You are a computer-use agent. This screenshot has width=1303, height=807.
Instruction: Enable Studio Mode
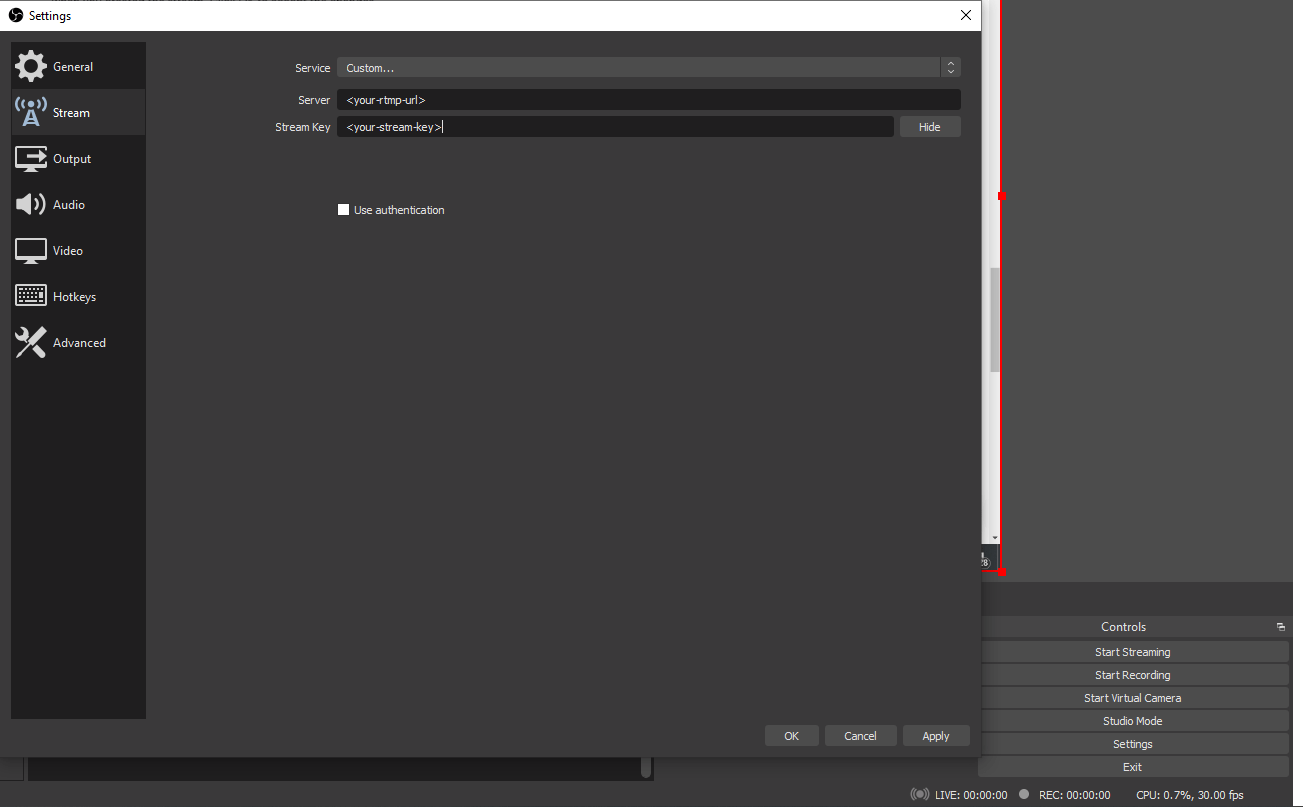coord(1132,720)
